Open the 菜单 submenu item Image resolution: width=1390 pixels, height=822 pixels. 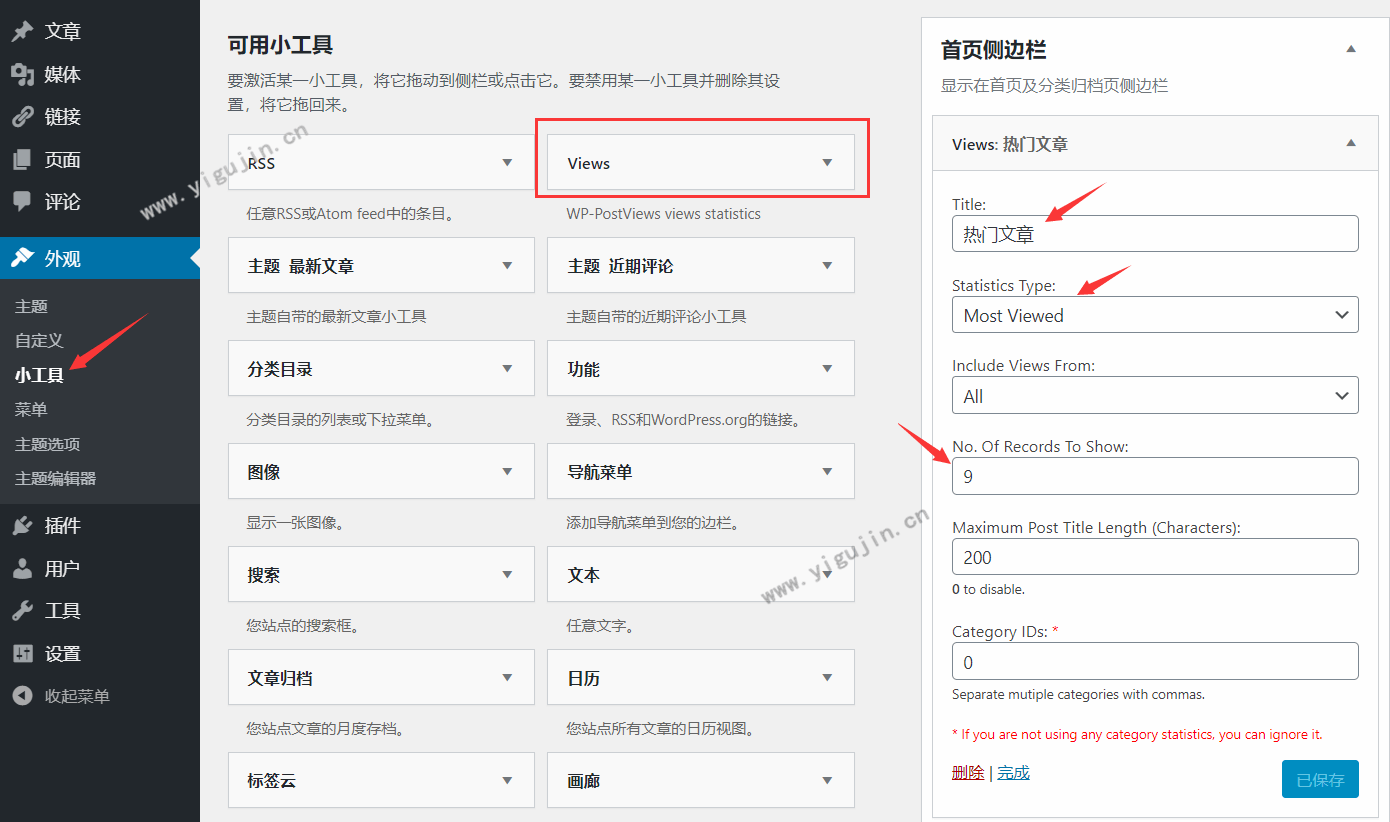point(31,410)
